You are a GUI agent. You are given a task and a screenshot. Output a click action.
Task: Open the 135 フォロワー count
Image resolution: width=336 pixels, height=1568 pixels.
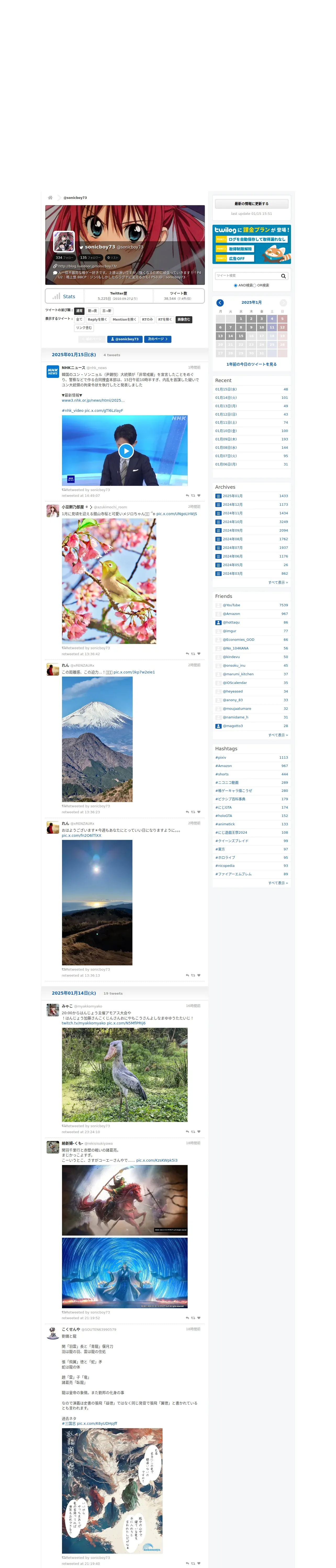90,257
